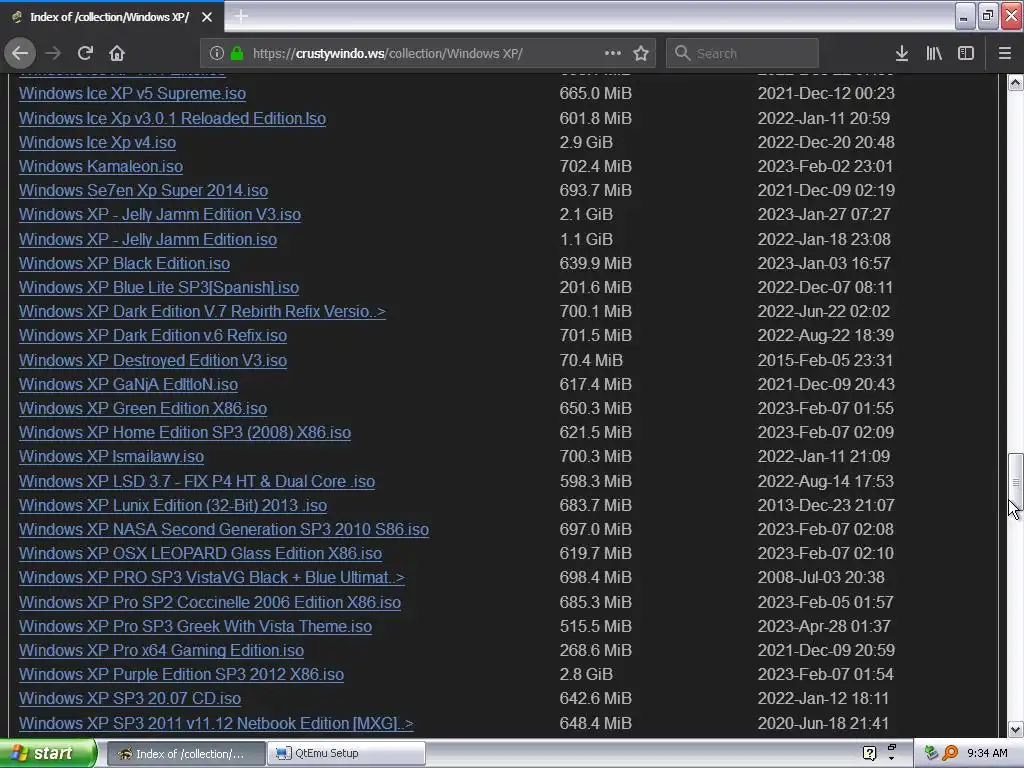Screen dimensions: 1024x768
Task: Open the library icon
Action: (934, 53)
